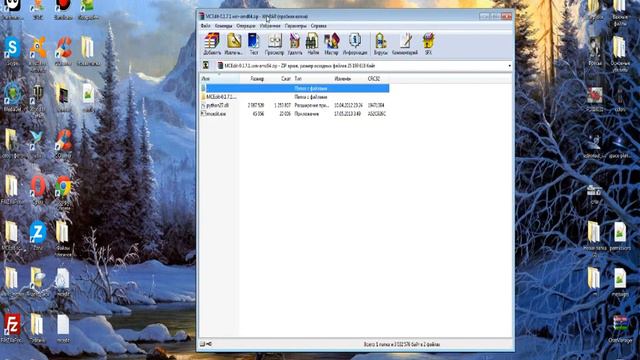Open the Options (Параметры) menu

coord(296,26)
